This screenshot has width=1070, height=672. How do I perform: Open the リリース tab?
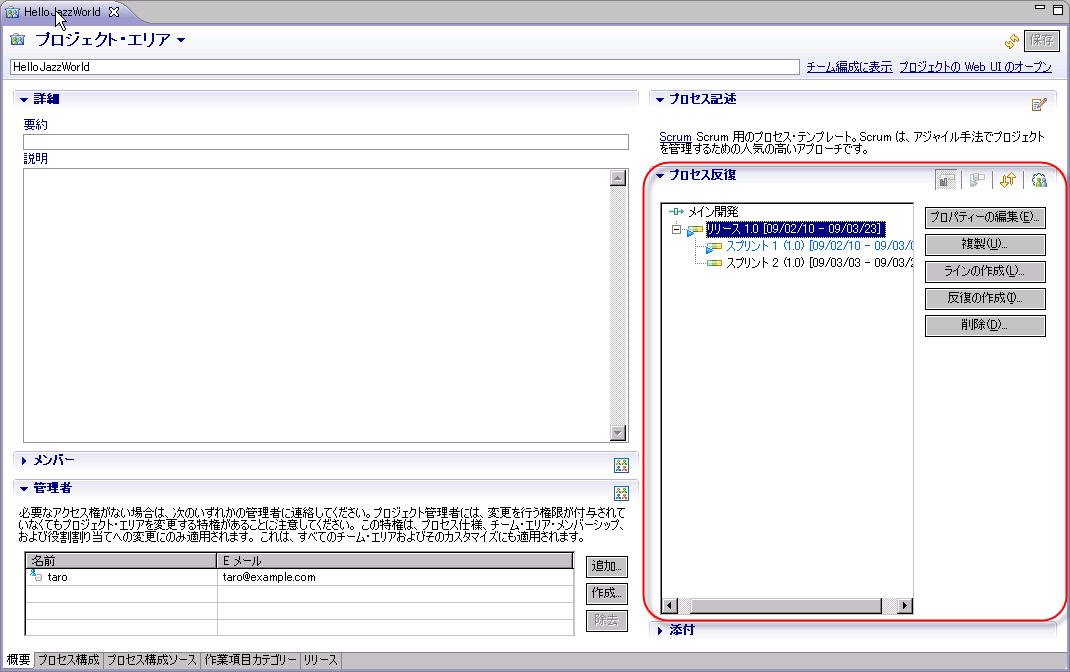click(321, 660)
